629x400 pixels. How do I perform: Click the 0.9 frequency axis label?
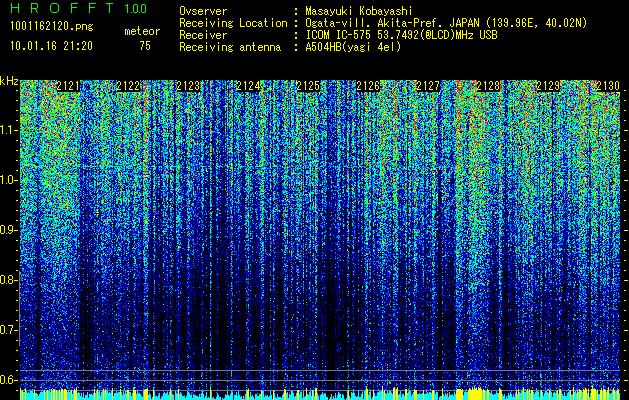[9, 230]
